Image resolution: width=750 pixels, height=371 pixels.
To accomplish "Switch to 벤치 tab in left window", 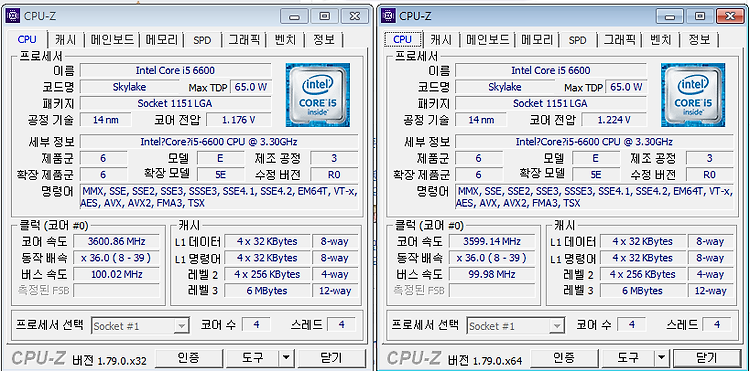I will pyautogui.click(x=285, y=40).
